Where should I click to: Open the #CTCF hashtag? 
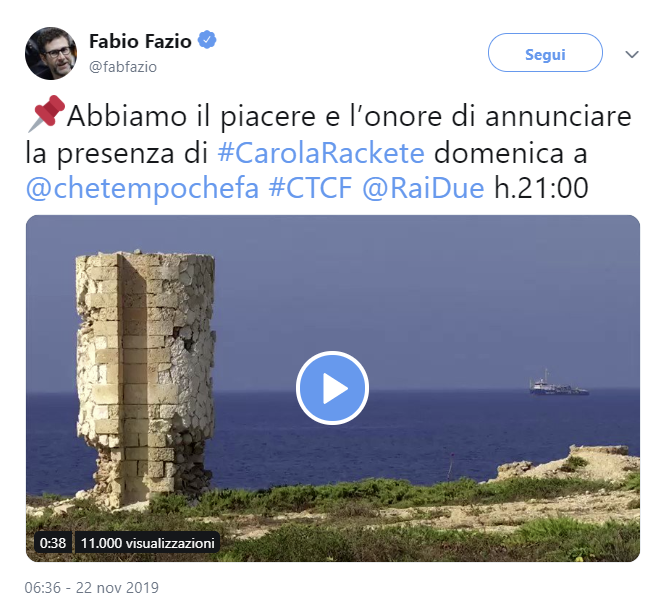tap(311, 188)
